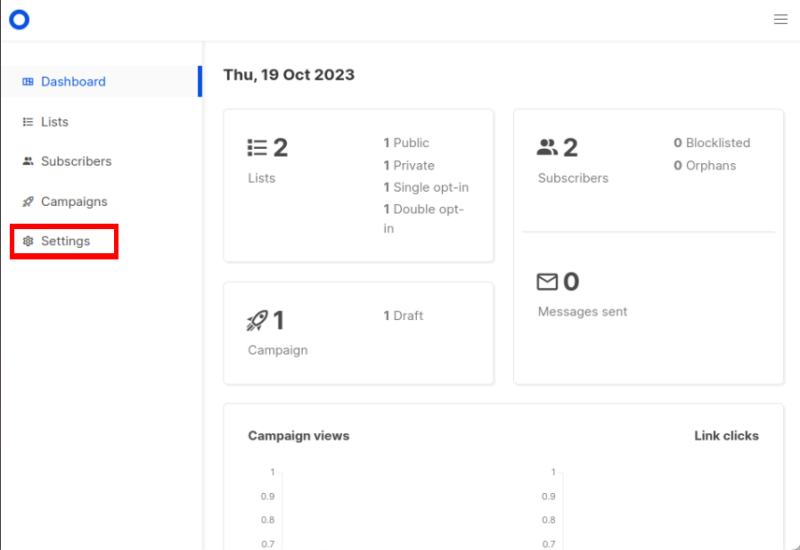Click the Campaign views chart heading
Viewport: 800px width, 550px height.
coord(299,436)
